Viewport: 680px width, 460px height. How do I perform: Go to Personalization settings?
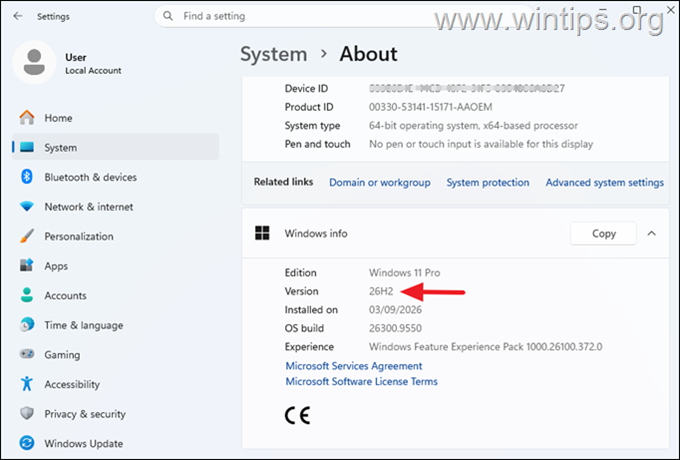pyautogui.click(x=116, y=236)
